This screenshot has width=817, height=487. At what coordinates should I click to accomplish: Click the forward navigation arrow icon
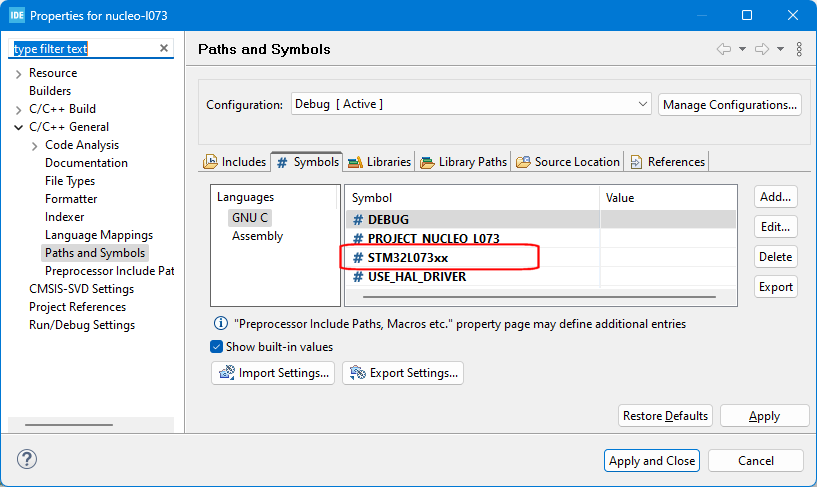[x=762, y=49]
